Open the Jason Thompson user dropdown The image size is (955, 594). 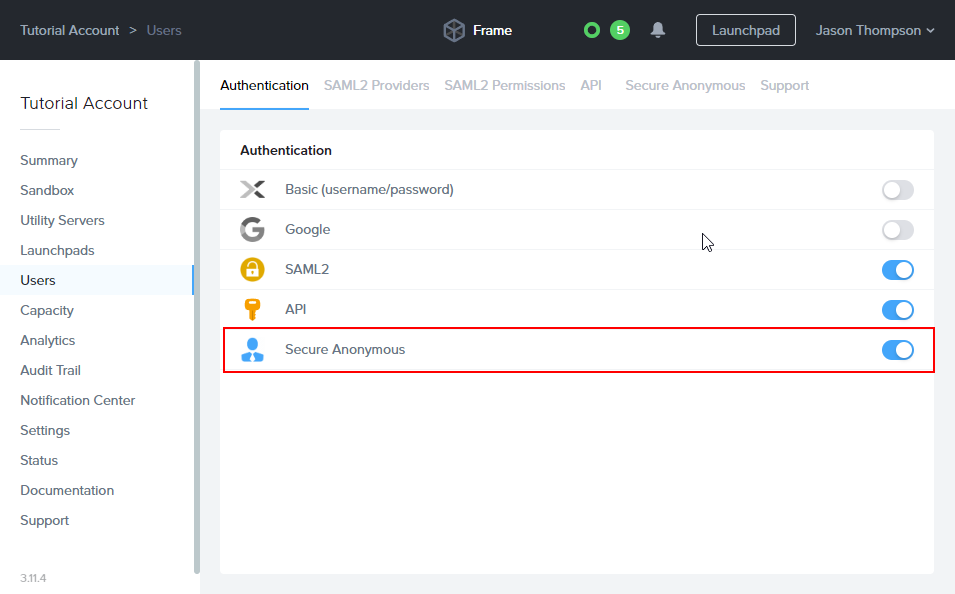874,30
